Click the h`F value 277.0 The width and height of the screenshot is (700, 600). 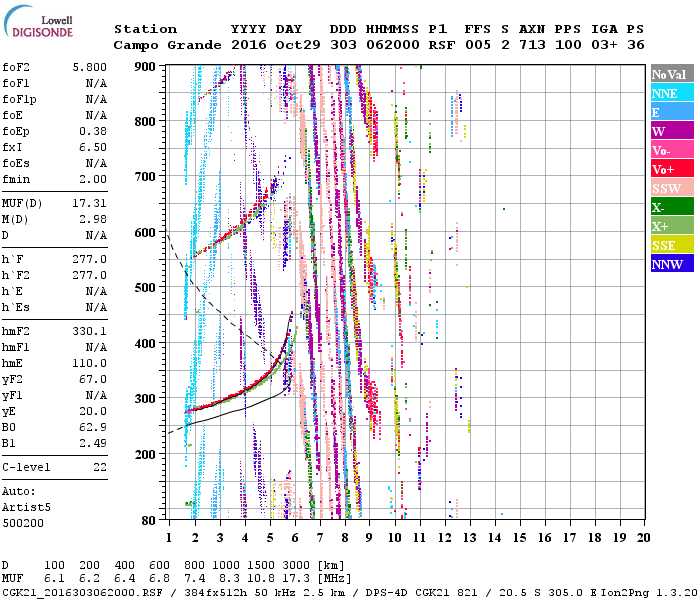point(89,259)
